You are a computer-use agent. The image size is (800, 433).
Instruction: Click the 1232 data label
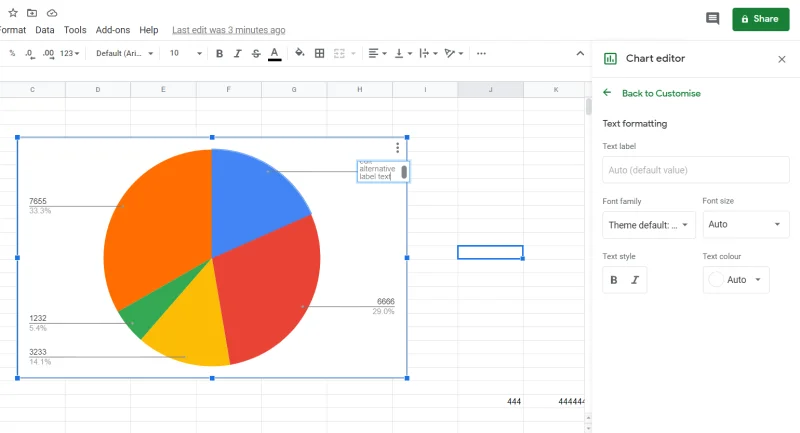tap(38, 318)
